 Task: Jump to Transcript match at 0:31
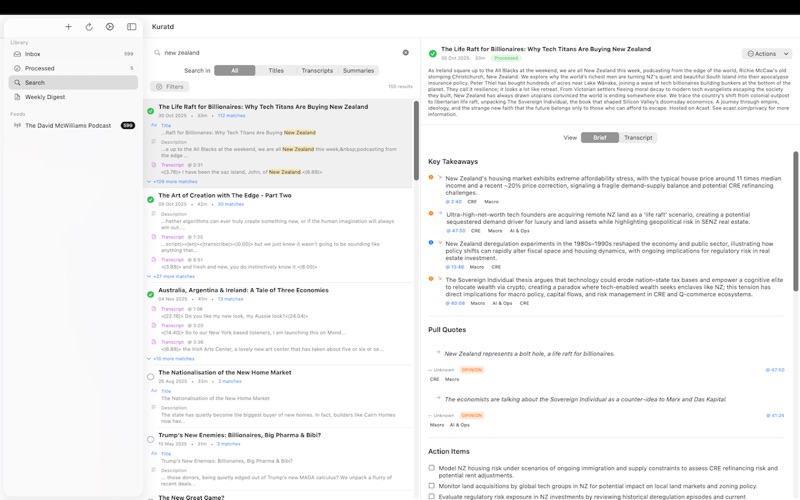pyautogui.click(x=182, y=165)
